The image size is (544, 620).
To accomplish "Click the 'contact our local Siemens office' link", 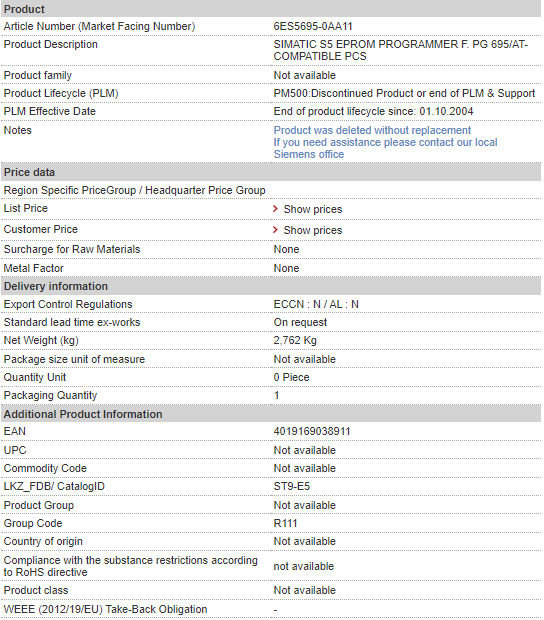I will tap(385, 148).
